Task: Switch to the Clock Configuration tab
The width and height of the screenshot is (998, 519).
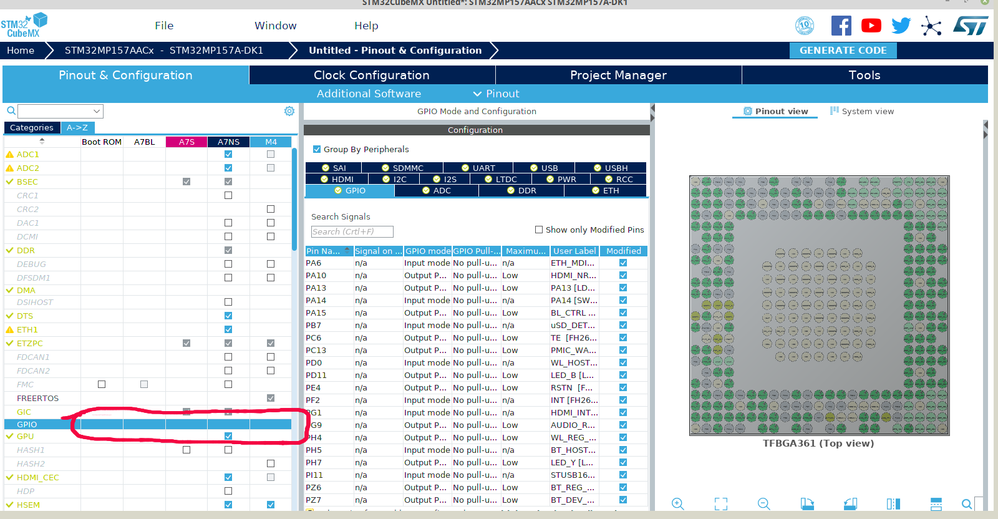Action: point(372,75)
